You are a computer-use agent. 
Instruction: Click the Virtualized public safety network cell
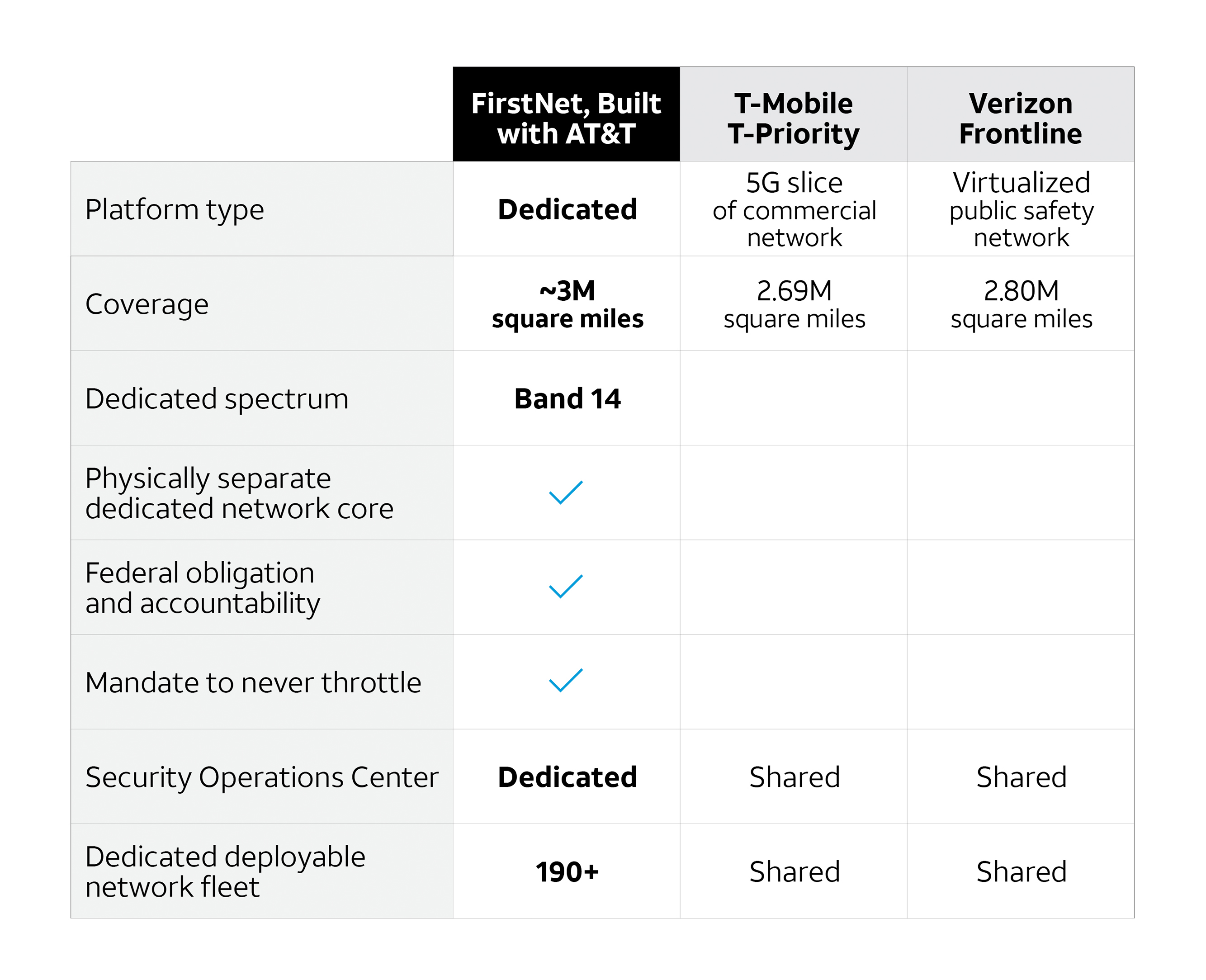pos(1021,209)
